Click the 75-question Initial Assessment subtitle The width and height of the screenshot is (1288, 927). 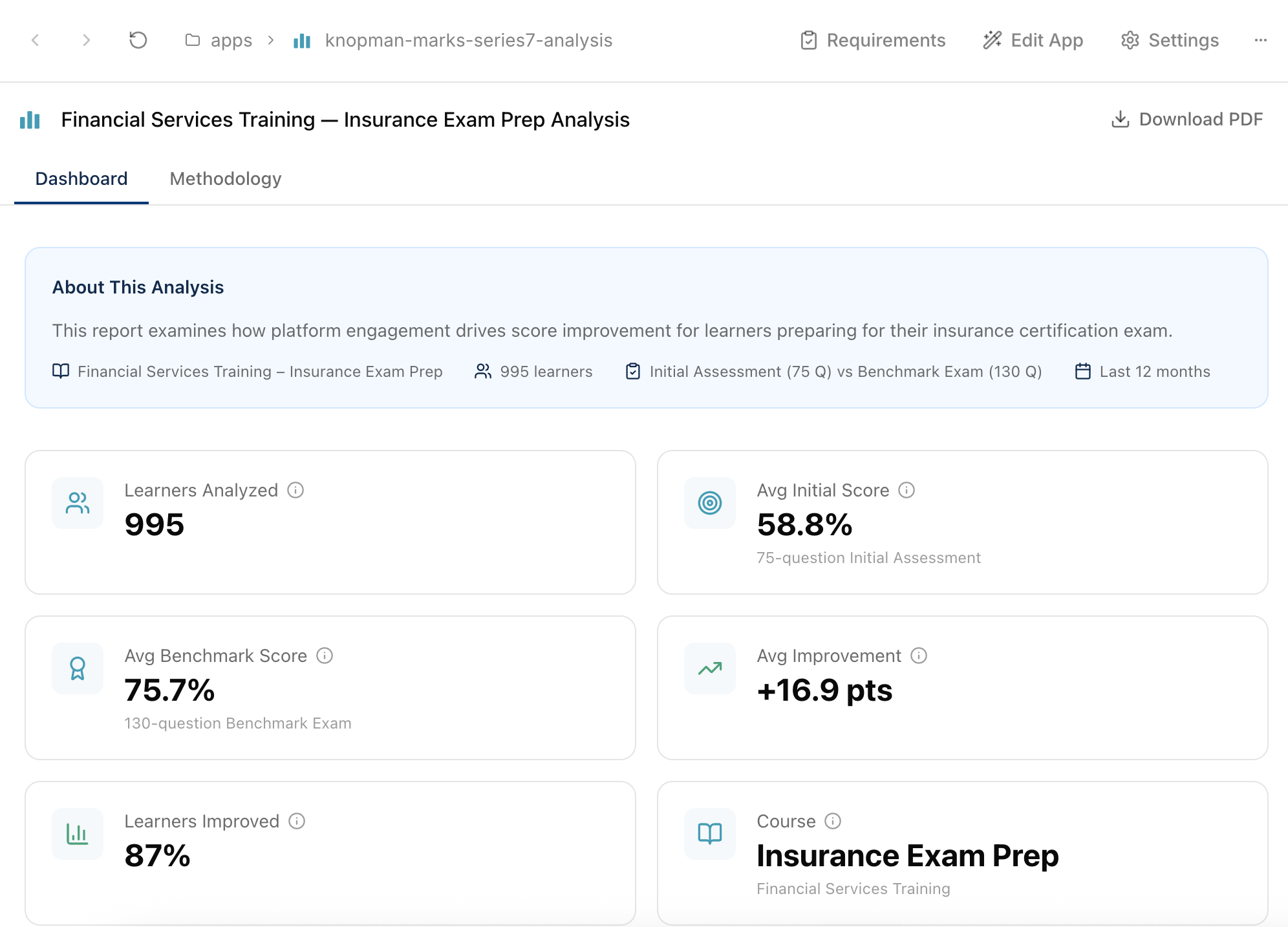[868, 558]
